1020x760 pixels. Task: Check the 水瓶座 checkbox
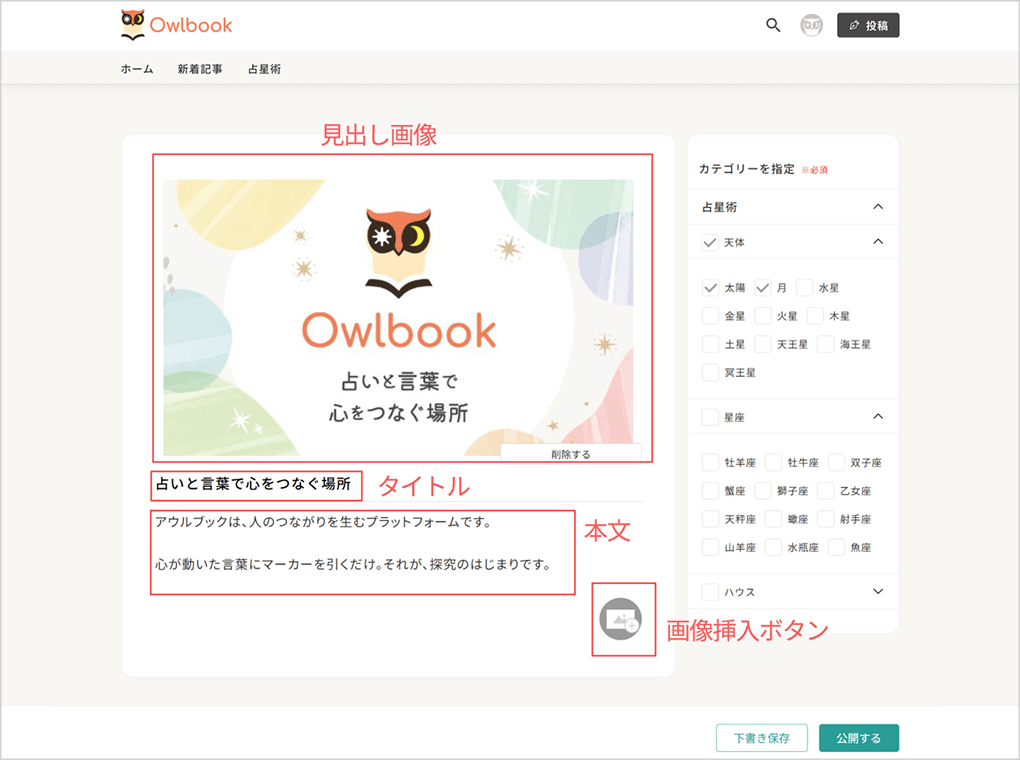coord(773,547)
